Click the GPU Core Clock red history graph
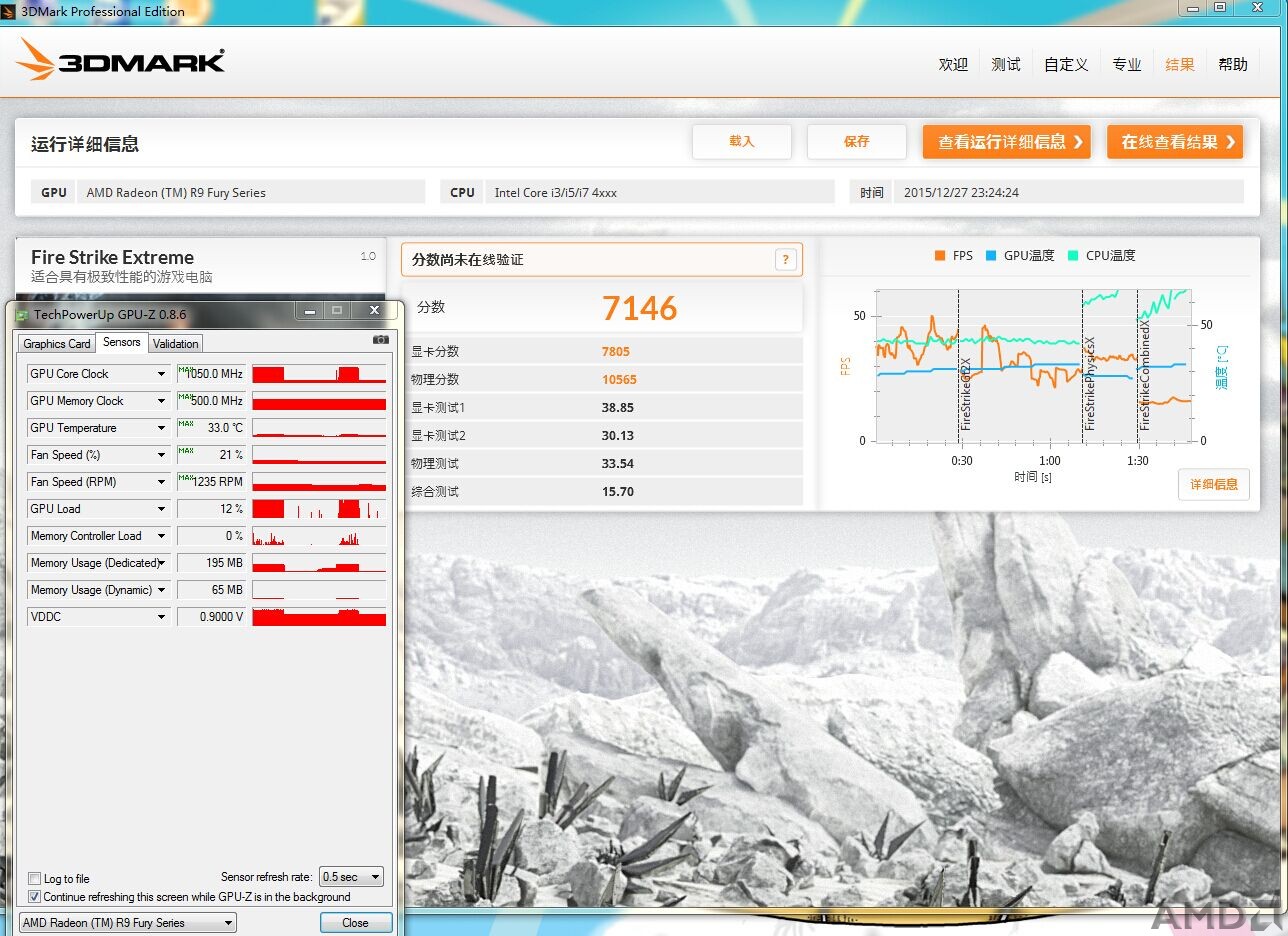 (x=319, y=374)
